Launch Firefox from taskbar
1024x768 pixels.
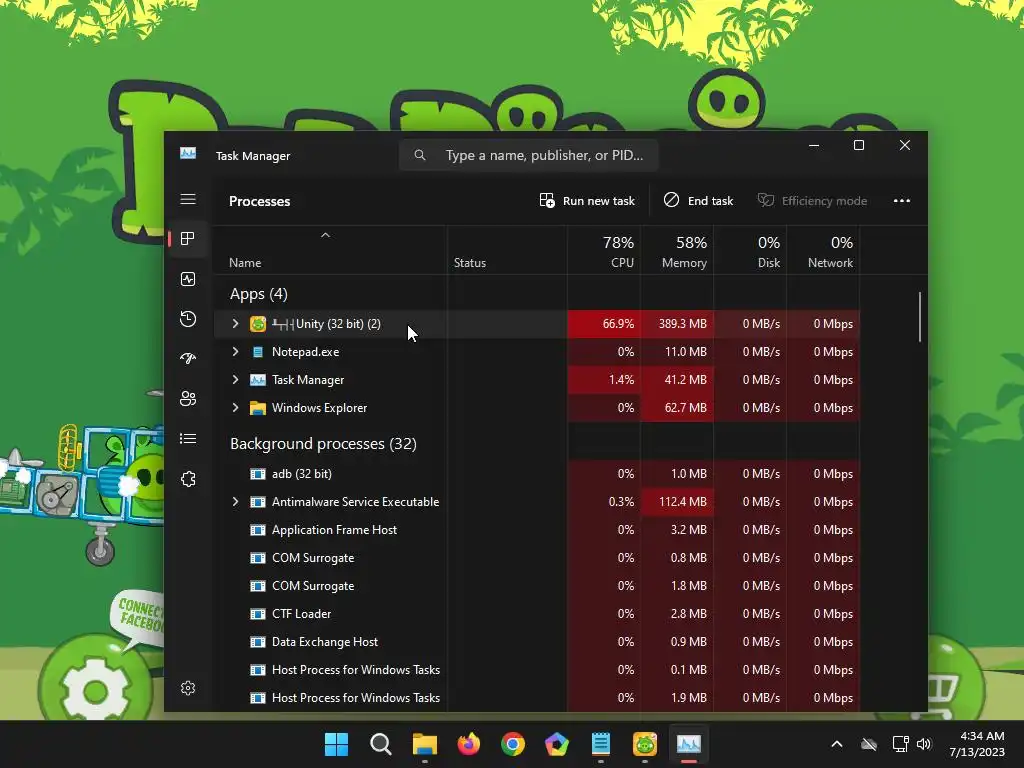[469, 744]
